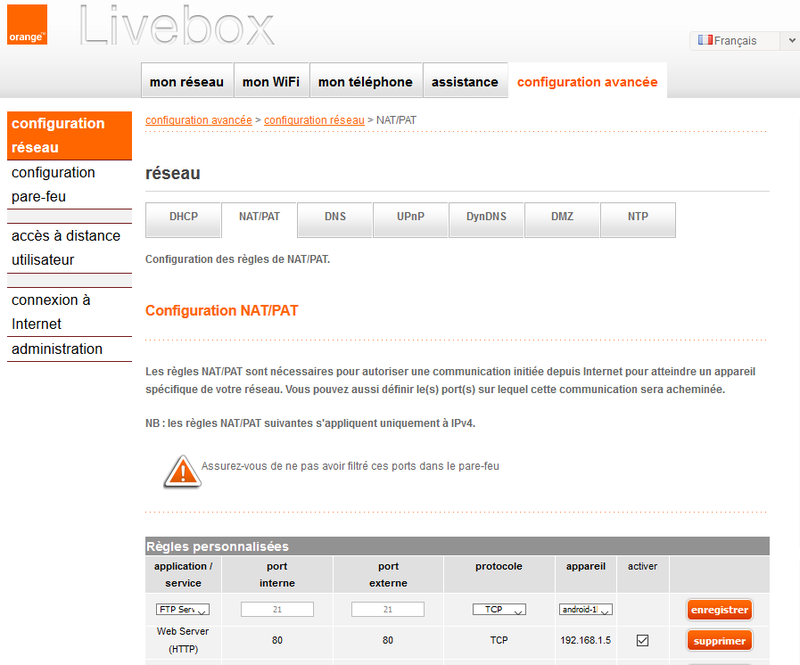Follow the configuration réseau breadcrumb link
This screenshot has height=665, width=800.
[x=314, y=120]
